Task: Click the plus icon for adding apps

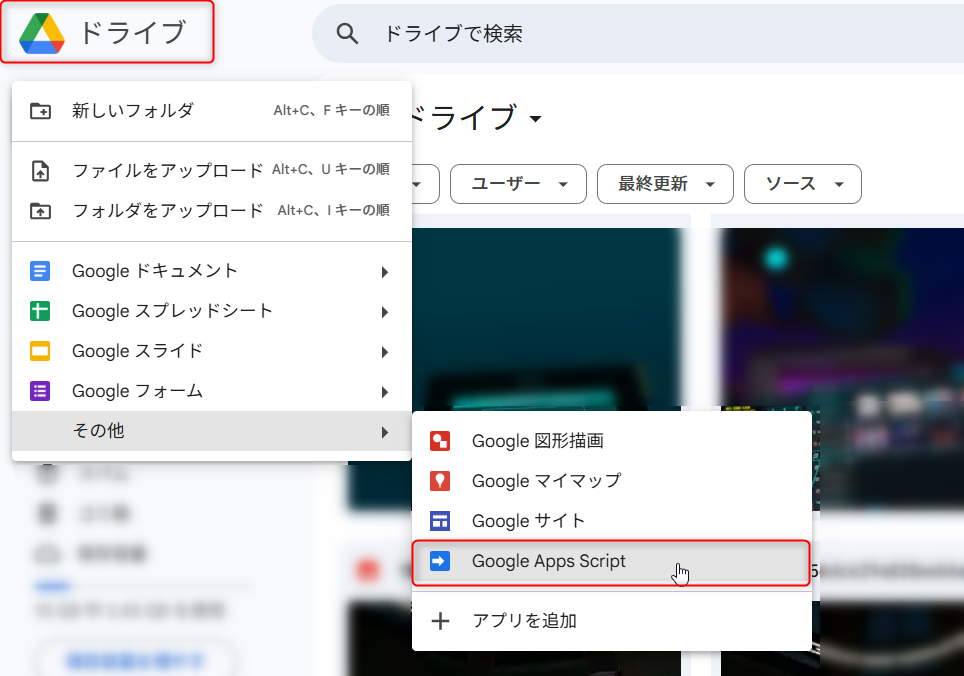Action: [x=440, y=621]
